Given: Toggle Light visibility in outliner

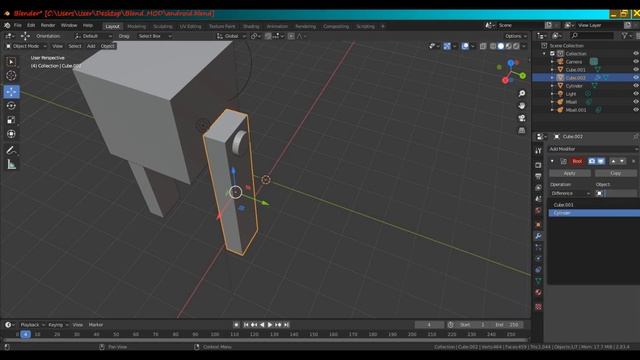Looking at the screenshot, I should pos(636,94).
